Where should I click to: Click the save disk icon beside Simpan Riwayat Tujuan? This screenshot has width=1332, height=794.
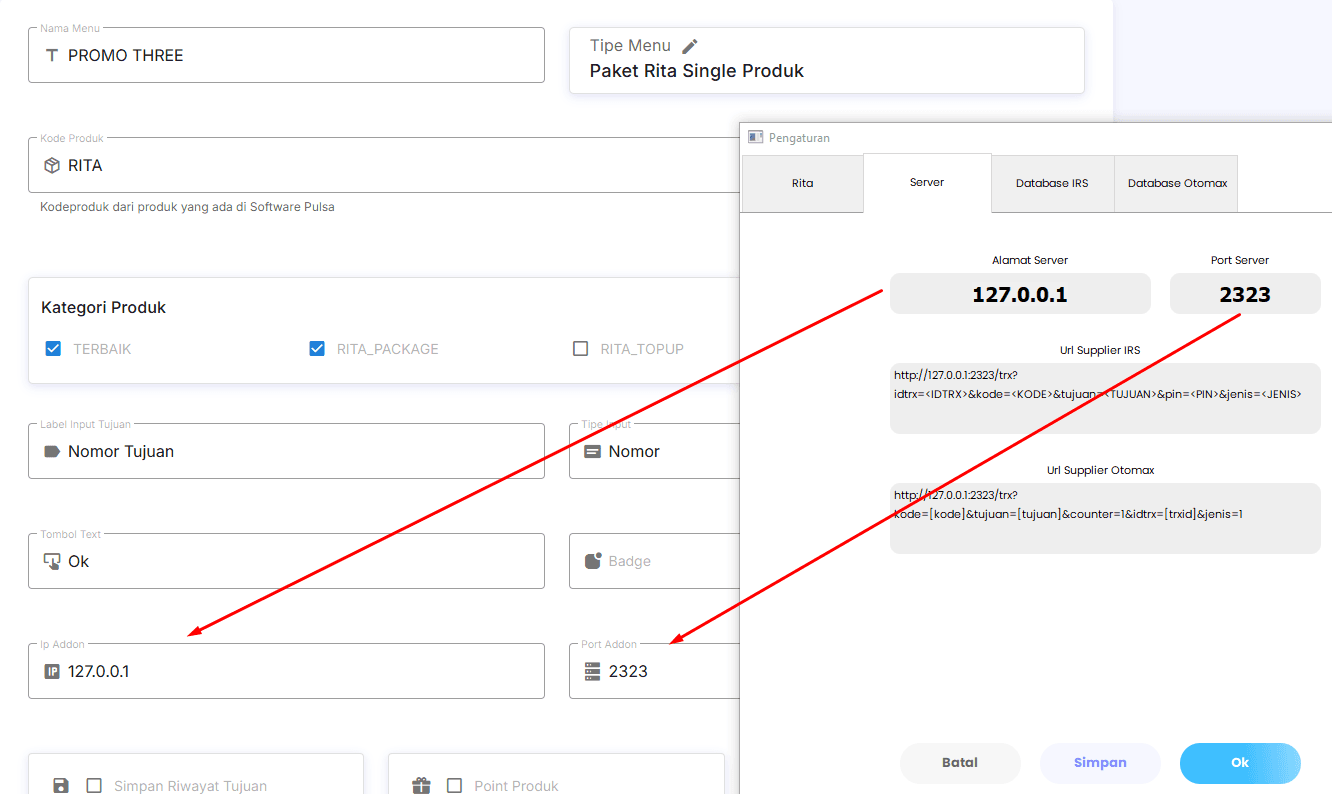coord(61,786)
